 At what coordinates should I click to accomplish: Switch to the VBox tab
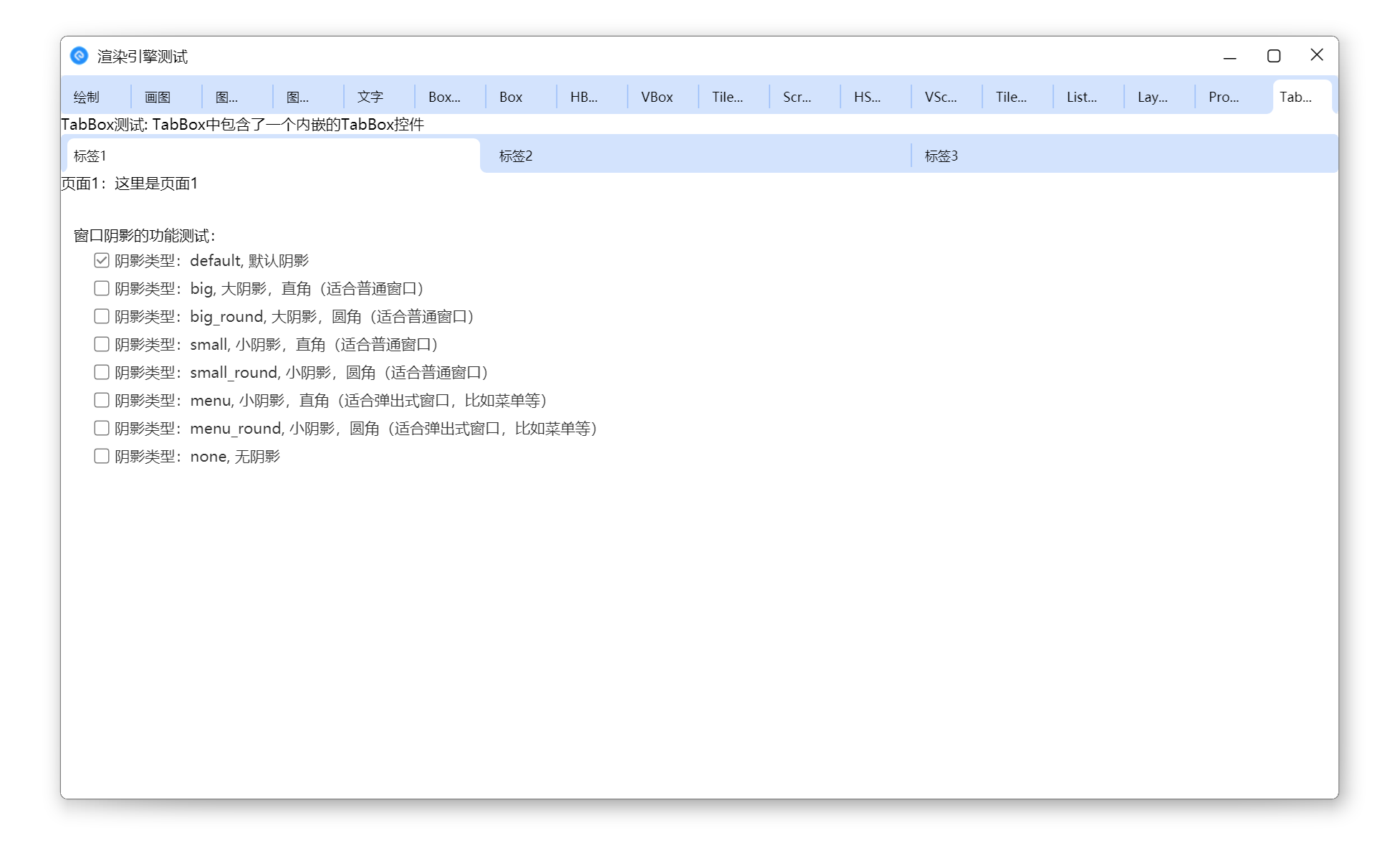tap(656, 97)
